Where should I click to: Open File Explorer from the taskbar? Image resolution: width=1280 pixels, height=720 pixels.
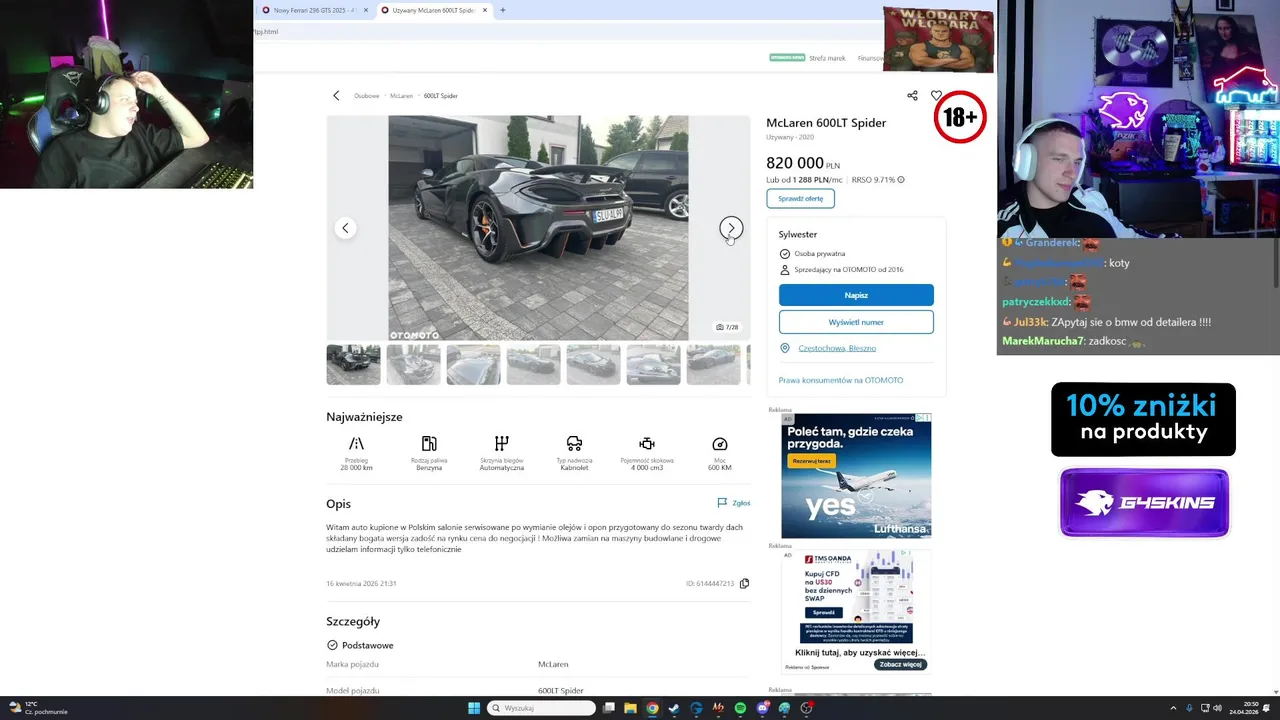click(630, 708)
